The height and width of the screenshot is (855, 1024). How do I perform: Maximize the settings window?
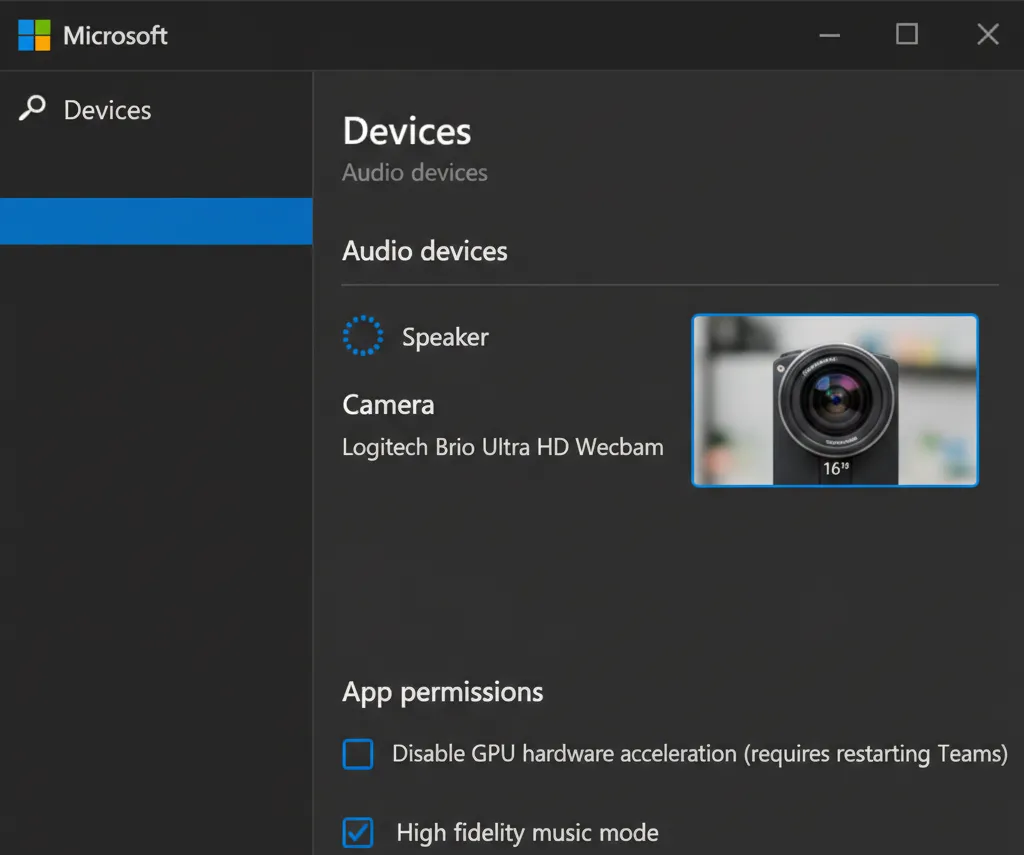pos(906,35)
